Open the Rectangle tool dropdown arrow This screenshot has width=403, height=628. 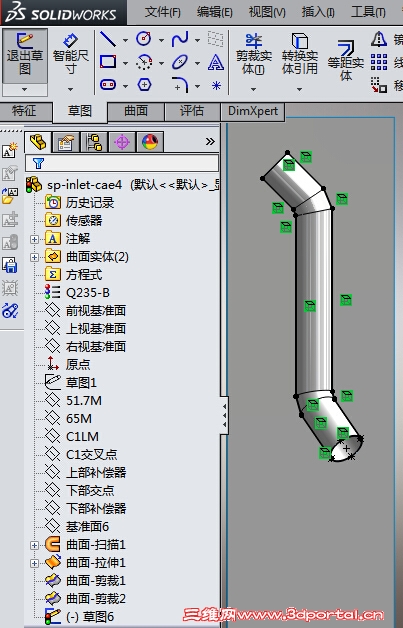pos(125,63)
